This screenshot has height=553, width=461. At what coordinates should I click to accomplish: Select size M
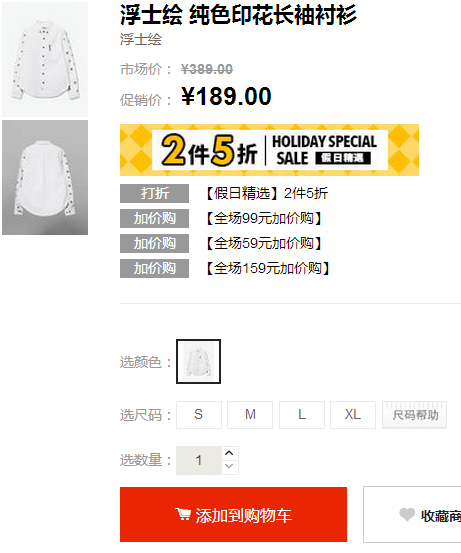pyautogui.click(x=250, y=415)
